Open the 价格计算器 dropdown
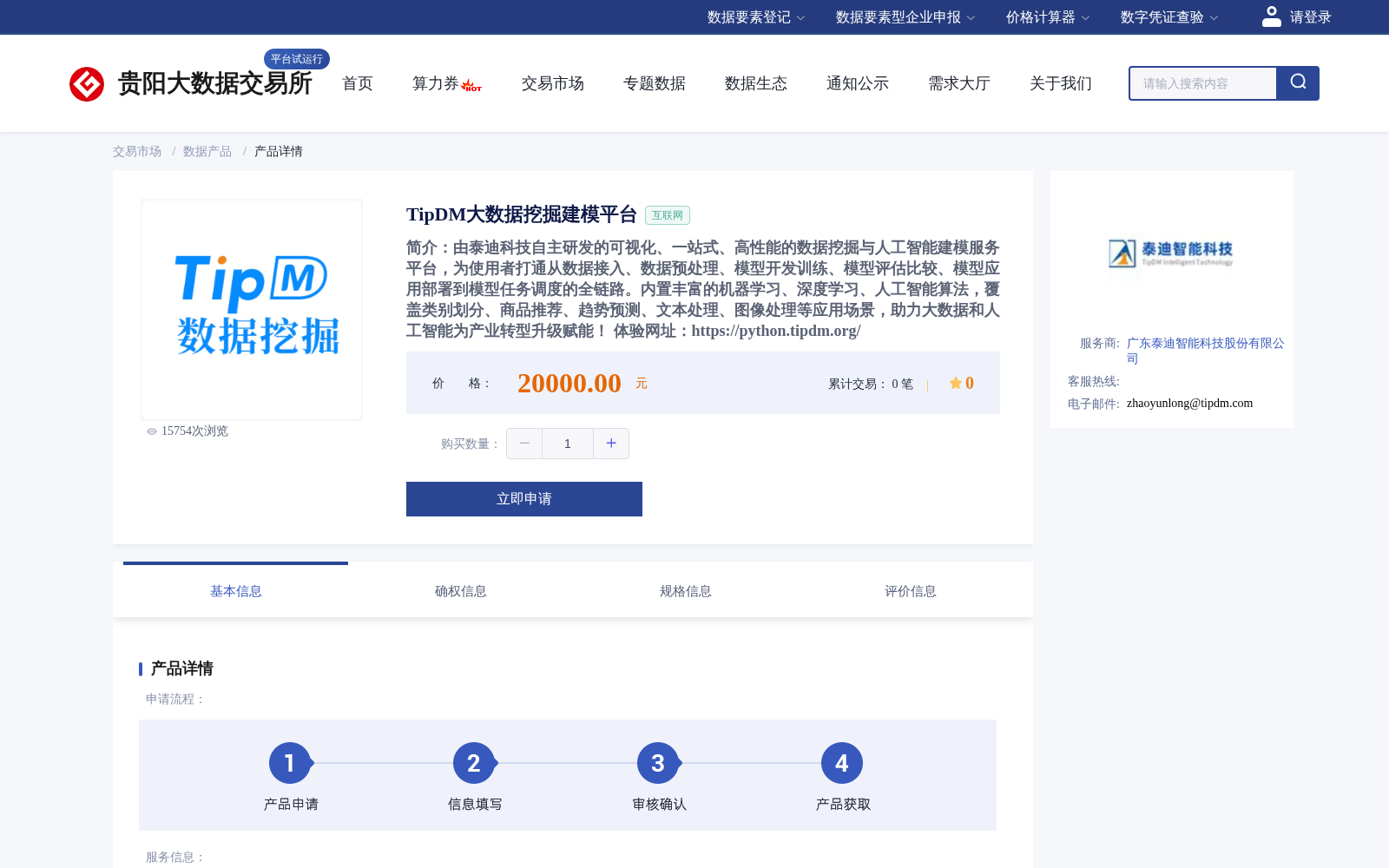The height and width of the screenshot is (868, 1389). (x=1048, y=17)
